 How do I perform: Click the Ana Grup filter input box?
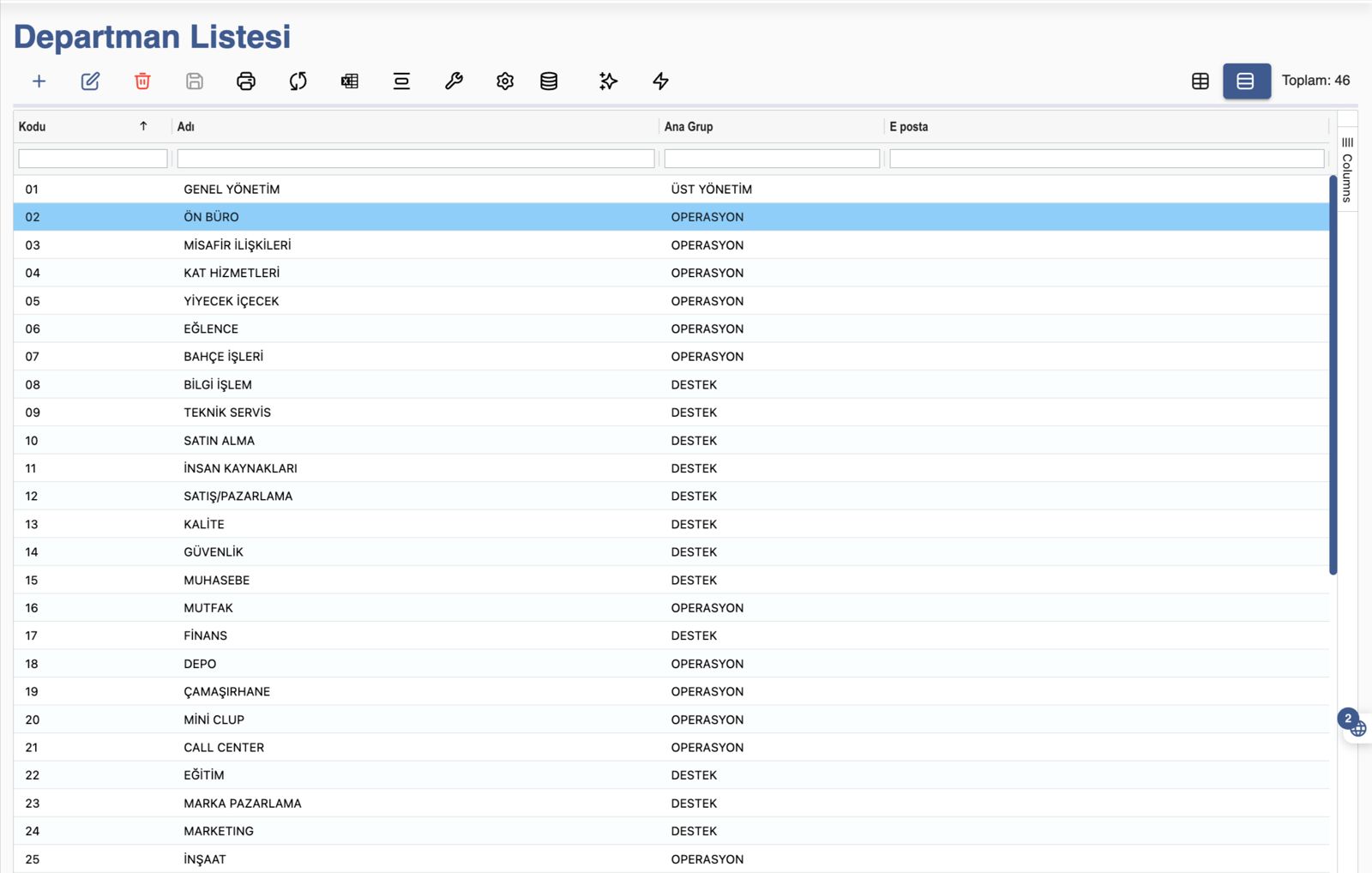pos(772,159)
